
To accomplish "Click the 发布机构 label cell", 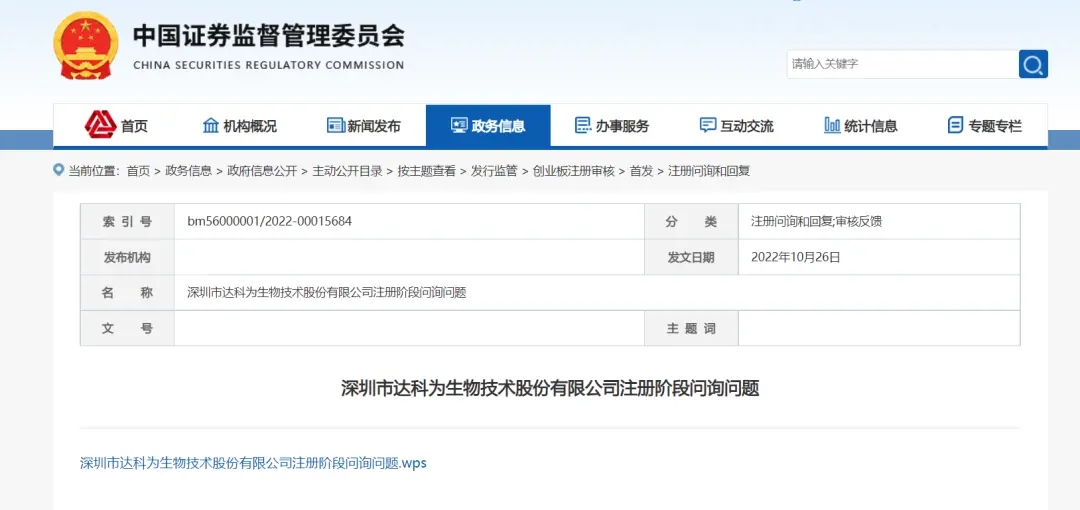I will (127, 257).
